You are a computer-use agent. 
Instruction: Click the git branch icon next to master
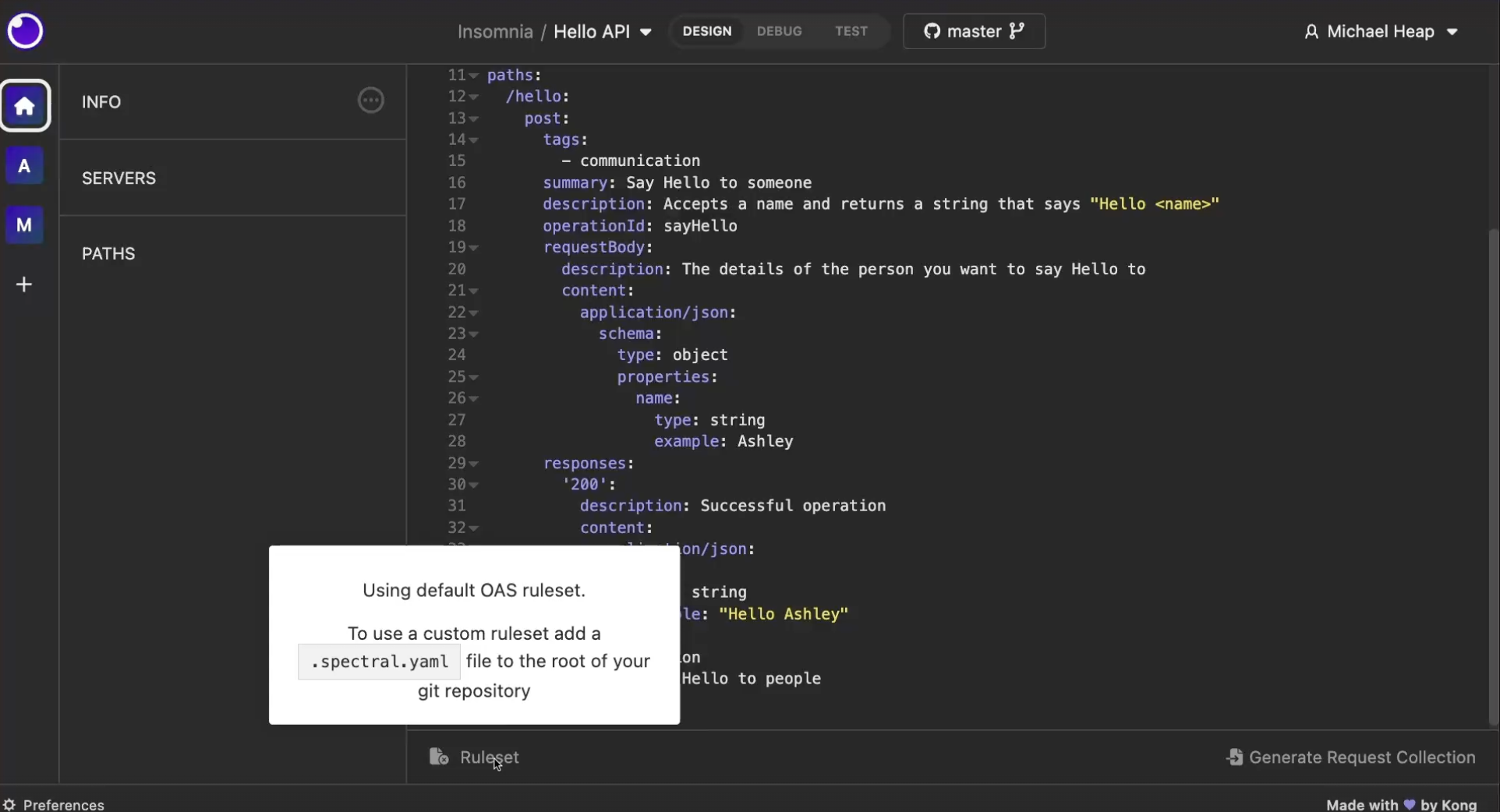(1017, 31)
